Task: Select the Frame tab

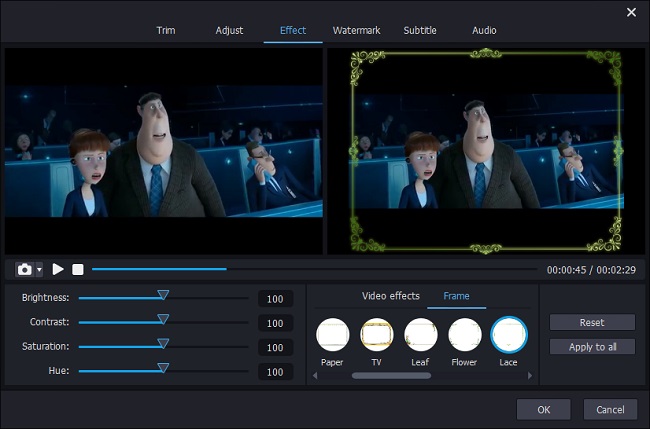Action: pyautogui.click(x=456, y=296)
